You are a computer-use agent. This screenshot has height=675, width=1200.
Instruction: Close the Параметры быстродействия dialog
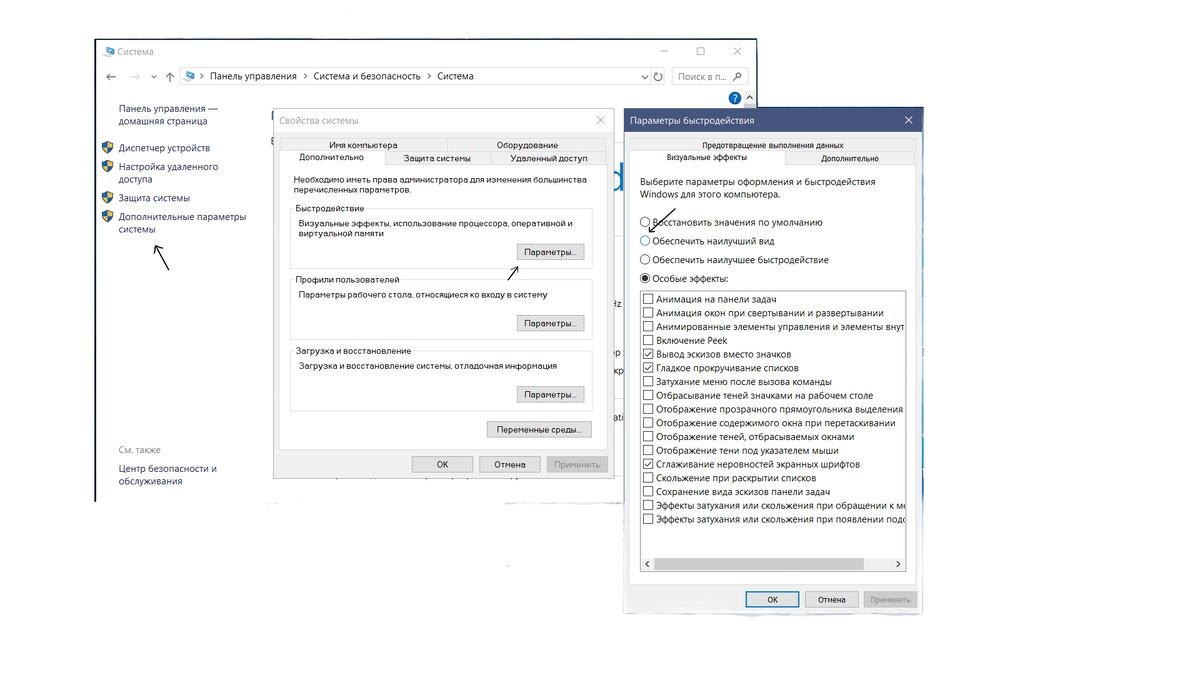(908, 120)
